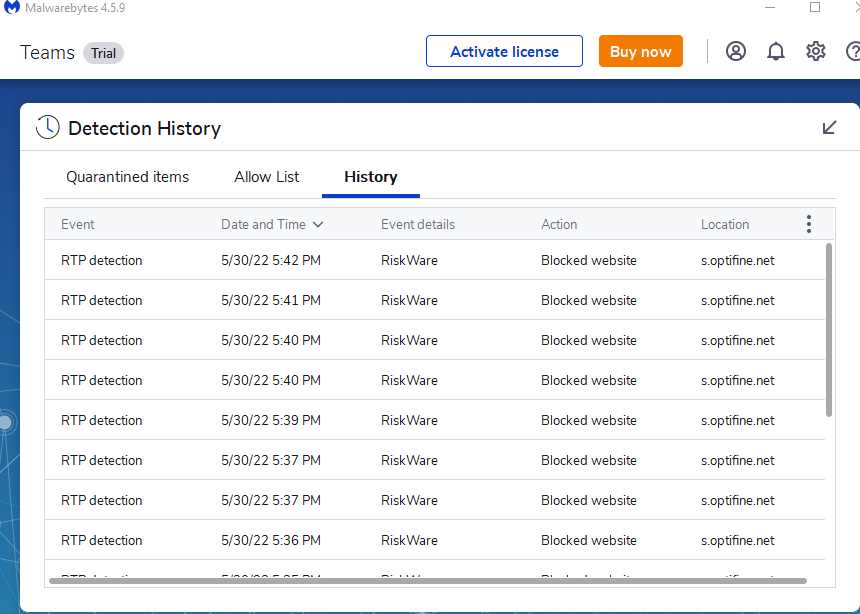This screenshot has width=860, height=614.
Task: Sort by the Event column header
Action: pos(77,224)
